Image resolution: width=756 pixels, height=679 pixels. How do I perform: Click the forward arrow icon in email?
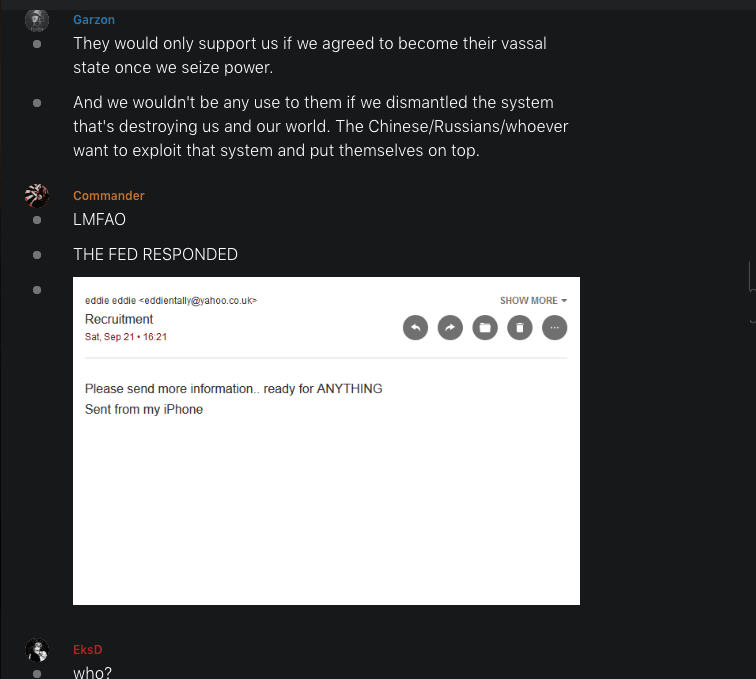pyautogui.click(x=450, y=327)
